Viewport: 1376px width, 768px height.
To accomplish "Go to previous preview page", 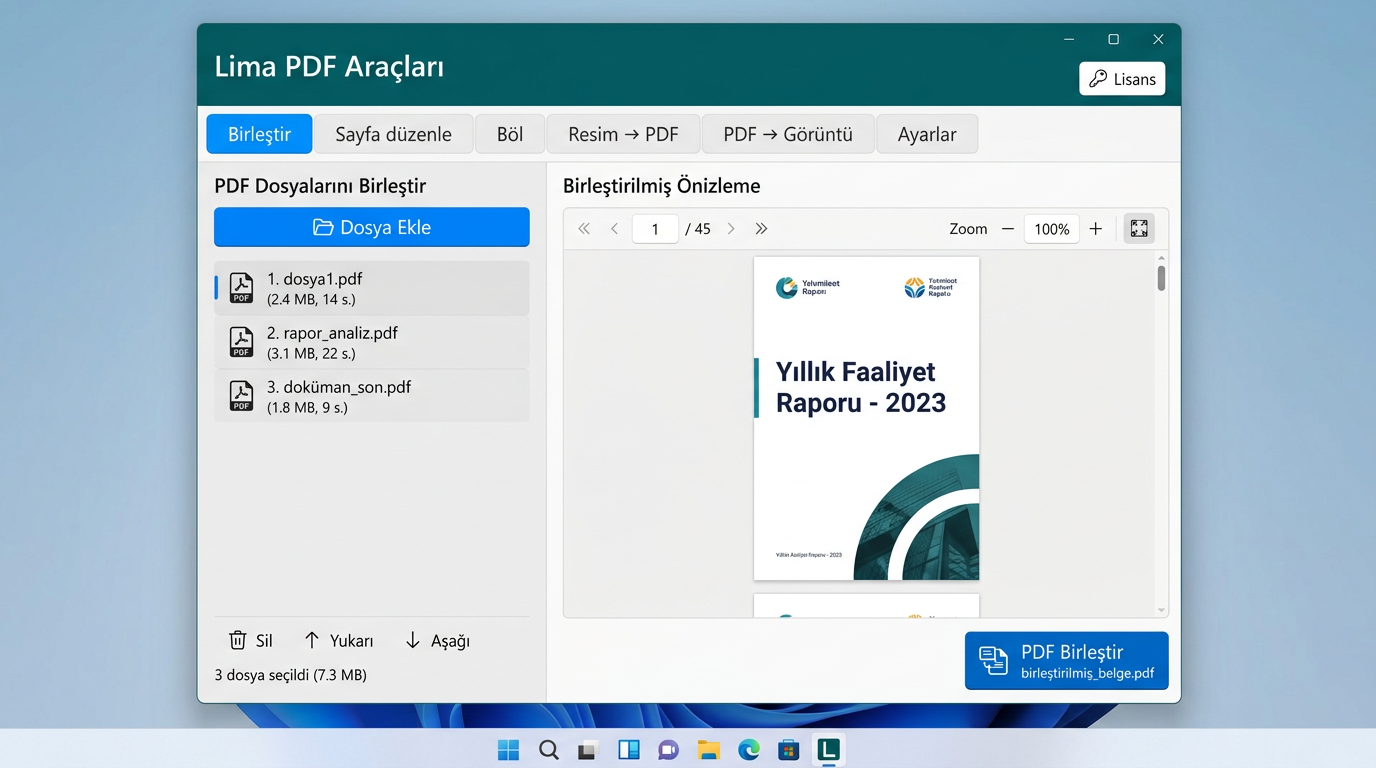I will [x=615, y=229].
